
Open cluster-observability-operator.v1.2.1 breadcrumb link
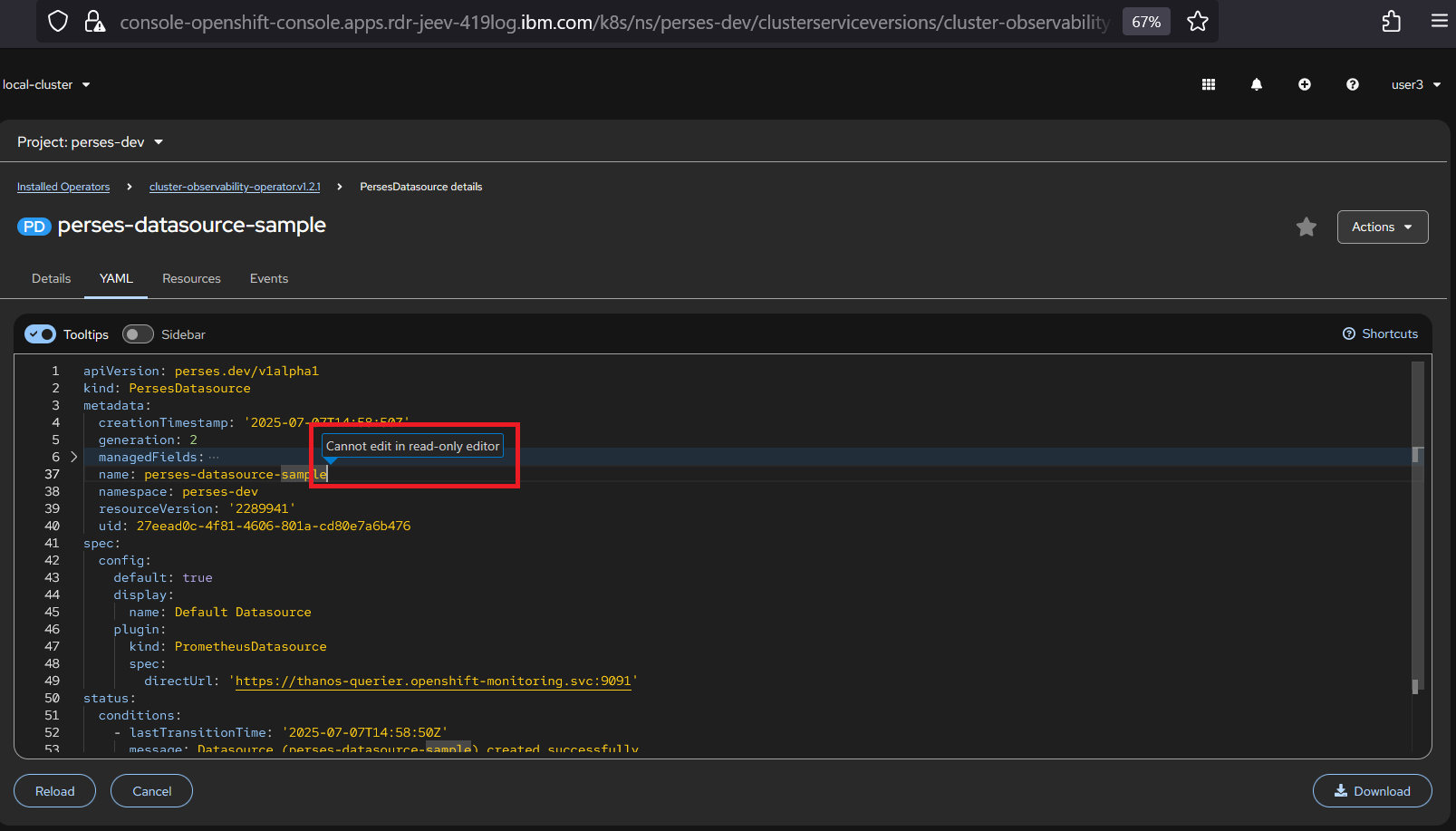pyautogui.click(x=235, y=187)
